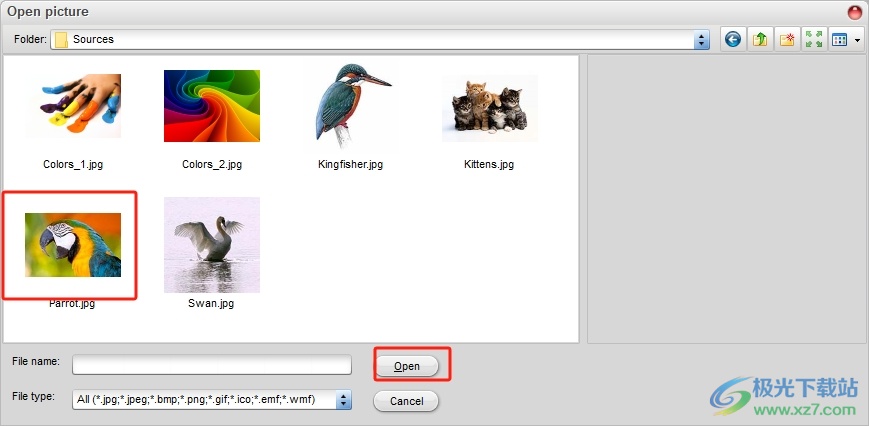Image resolution: width=869 pixels, height=426 pixels.
Task: Select the Colors_1.jpg thumbnail
Action: (x=73, y=106)
